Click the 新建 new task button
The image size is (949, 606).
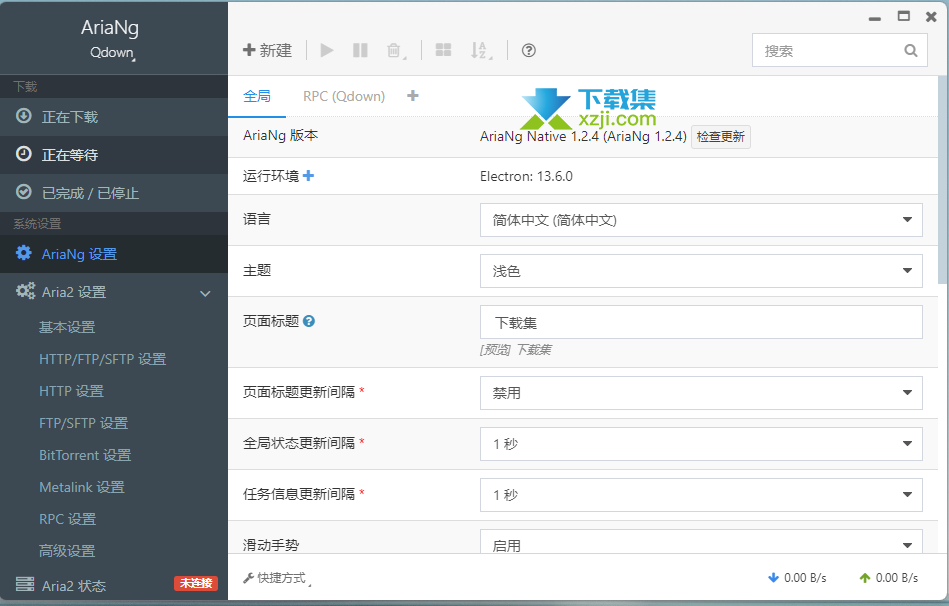[x=268, y=50]
